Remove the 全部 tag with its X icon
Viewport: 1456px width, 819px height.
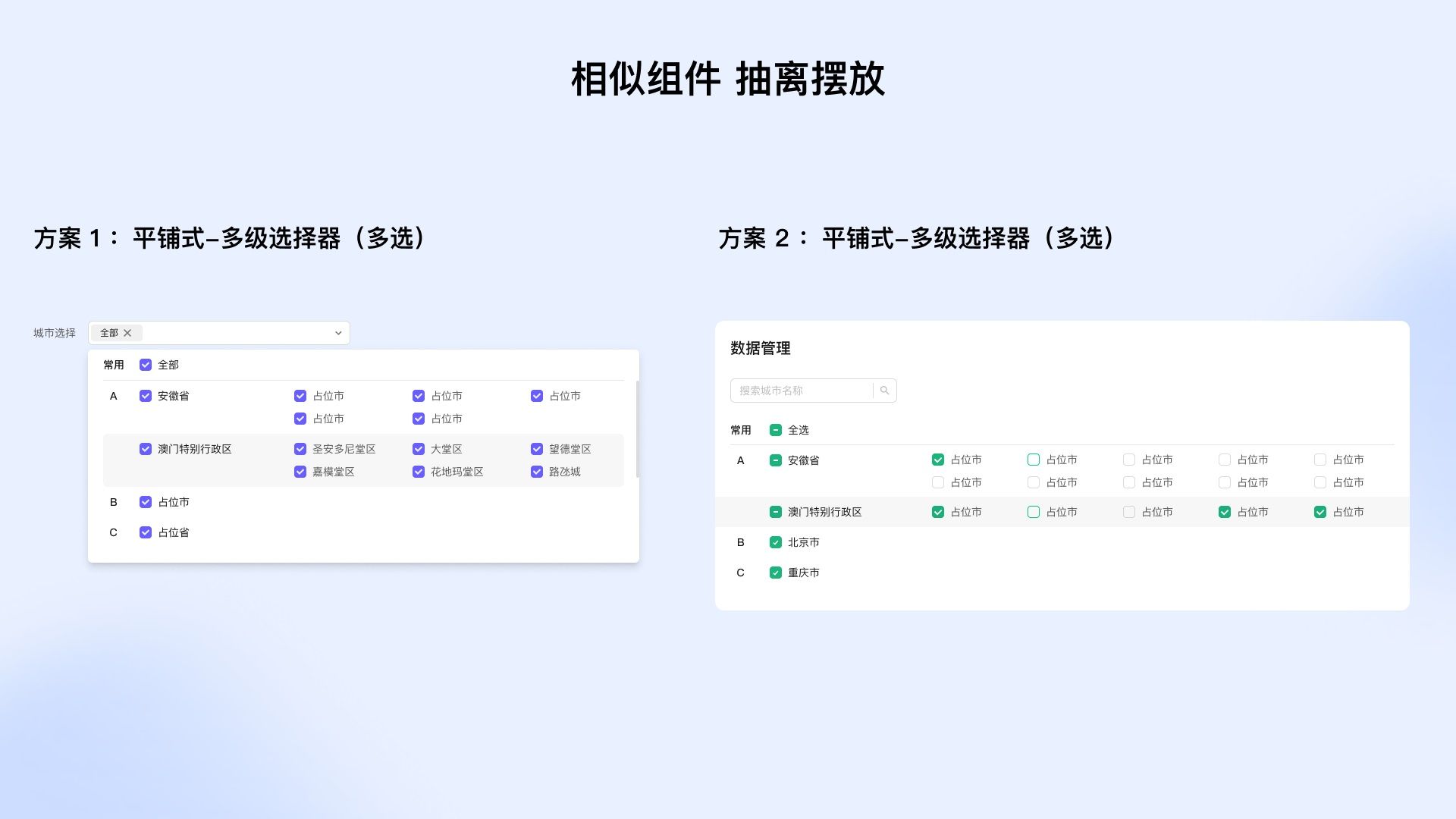point(127,333)
